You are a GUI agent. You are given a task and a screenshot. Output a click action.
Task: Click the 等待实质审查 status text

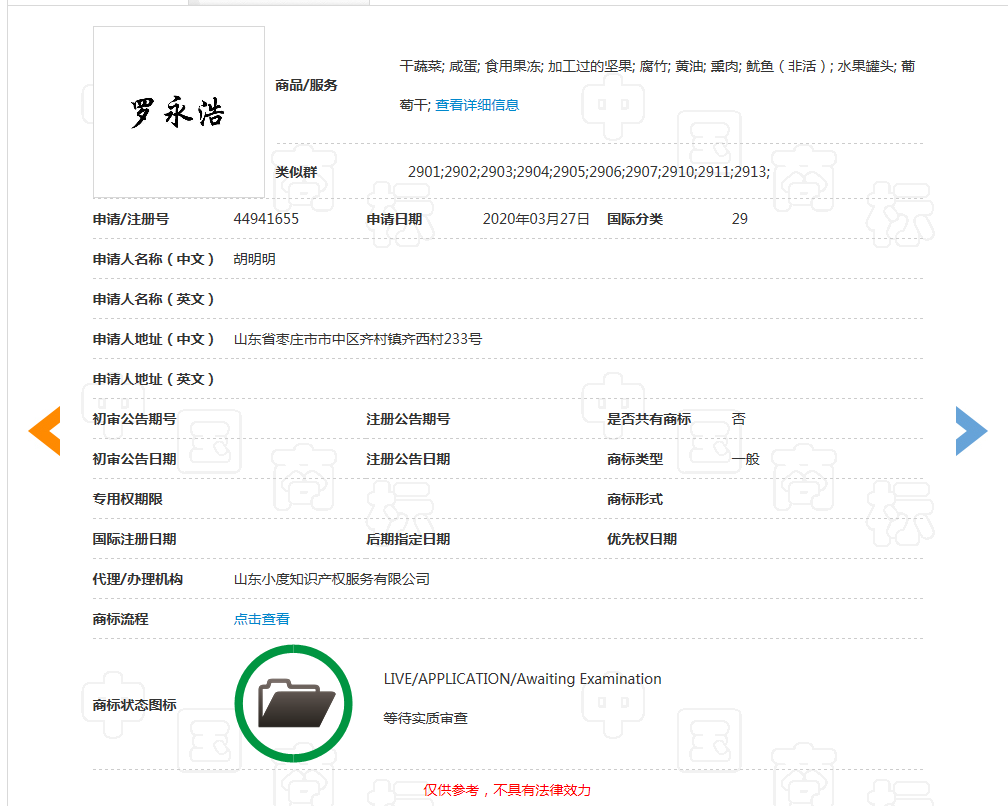[x=426, y=718]
